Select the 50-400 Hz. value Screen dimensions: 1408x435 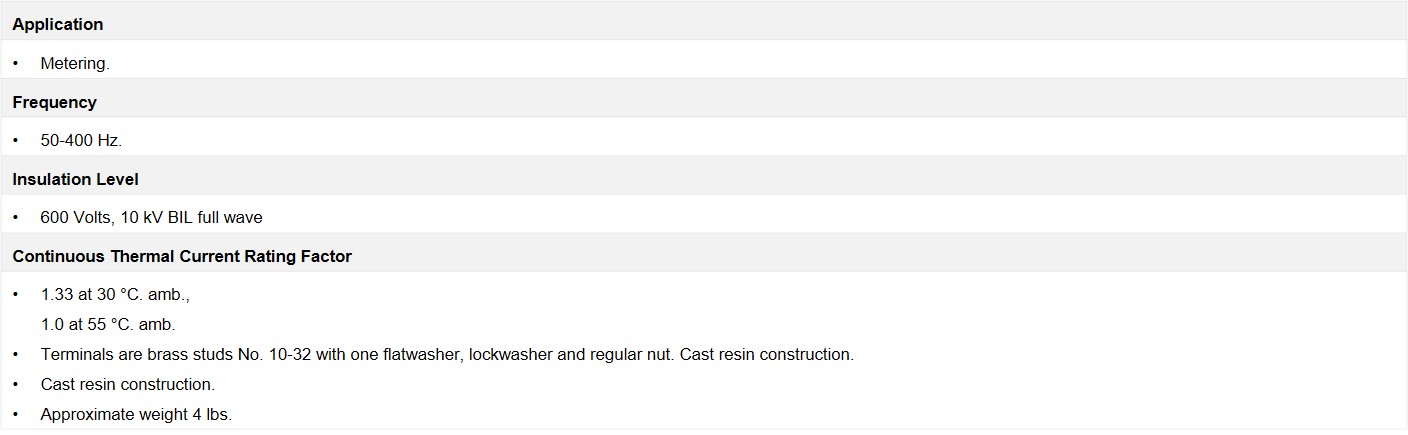81,141
